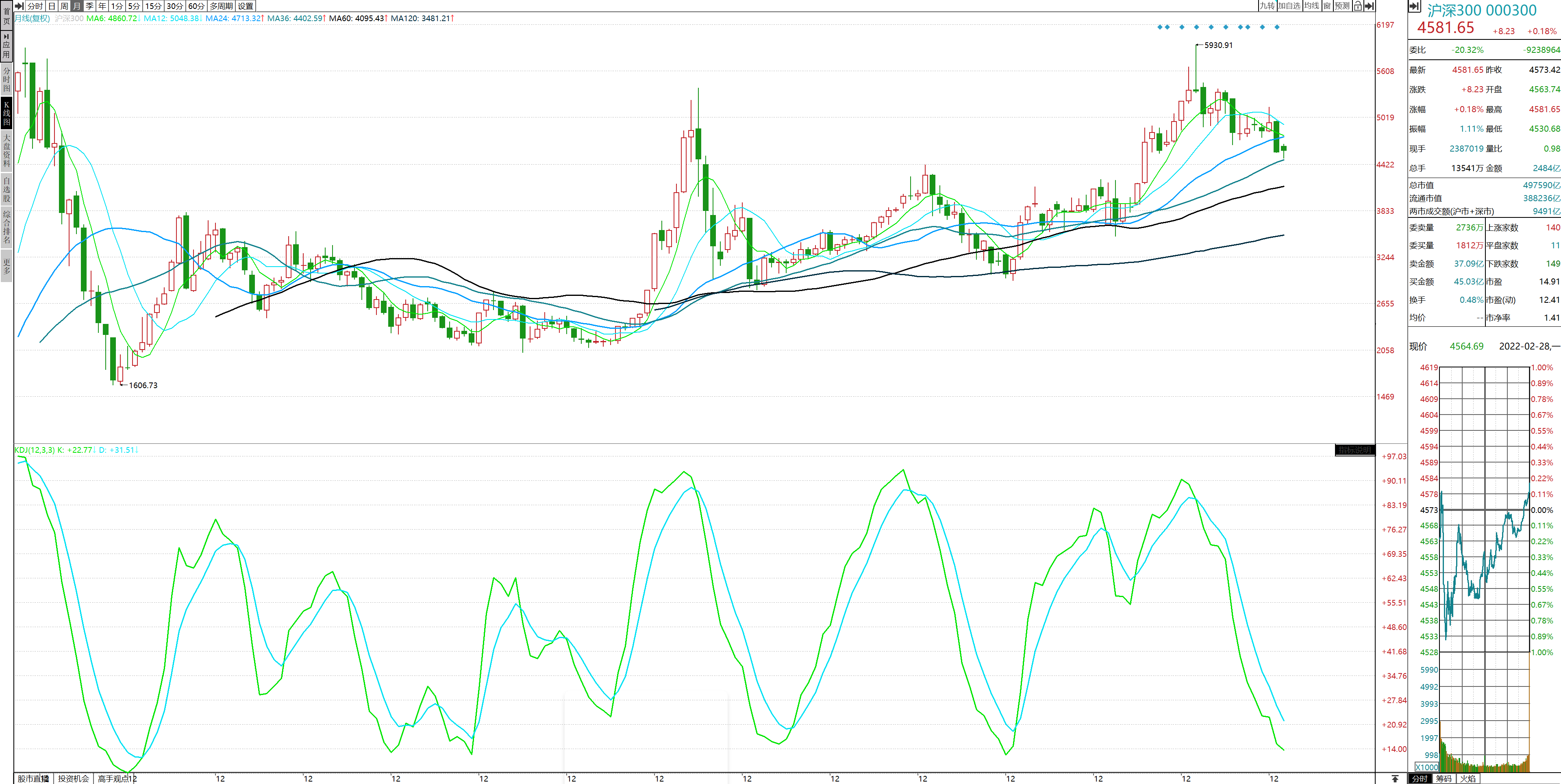Click KDJ(12,3,3) indicator label
This screenshot has height=784, width=1561.
(x=35, y=450)
